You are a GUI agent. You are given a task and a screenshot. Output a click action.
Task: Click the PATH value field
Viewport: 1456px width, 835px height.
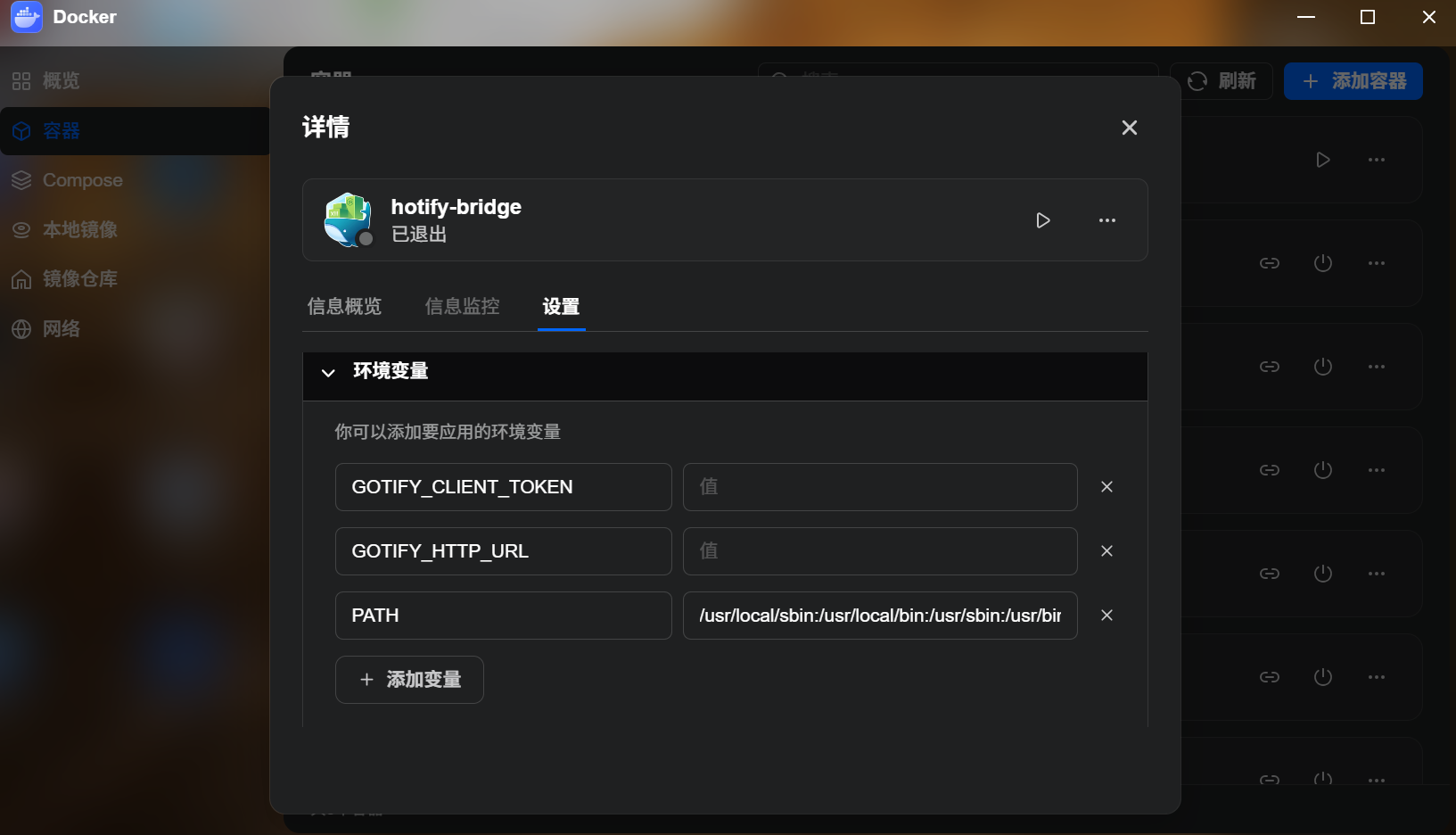(x=880, y=616)
